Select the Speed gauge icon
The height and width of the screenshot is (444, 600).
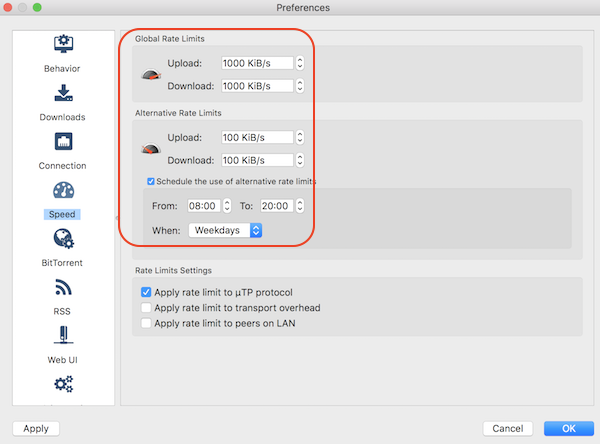pyautogui.click(x=62, y=190)
